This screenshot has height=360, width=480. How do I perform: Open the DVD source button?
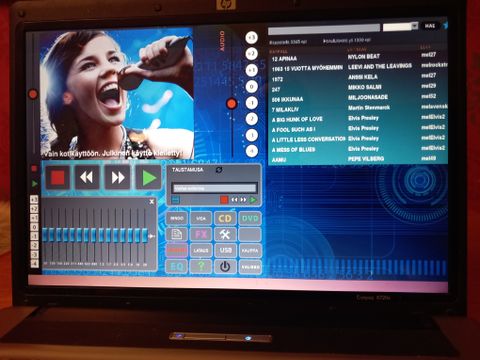(250, 219)
